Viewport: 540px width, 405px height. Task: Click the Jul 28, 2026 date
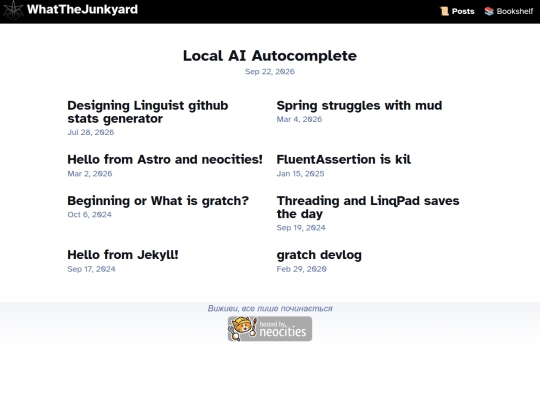pos(91,132)
